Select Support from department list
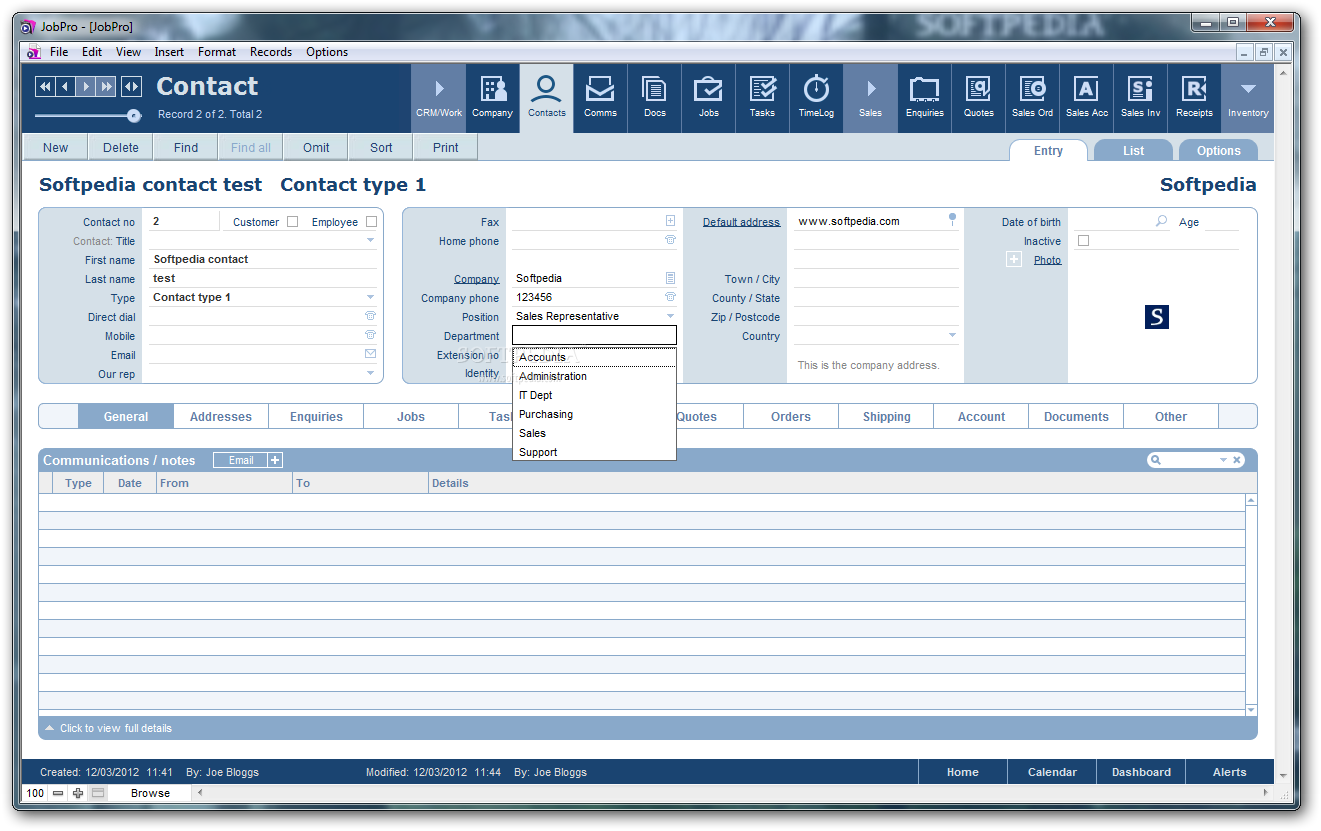This screenshot has height=831, width=1321. [594, 452]
